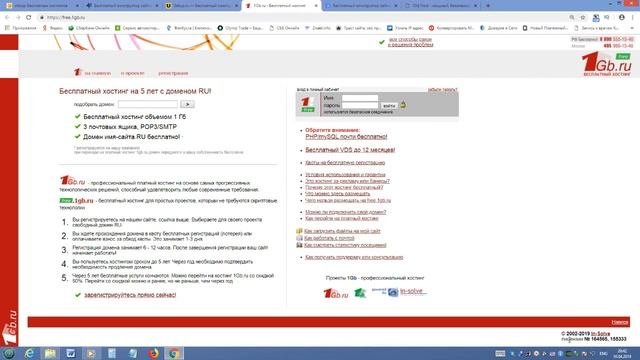Click the address bar URL free.1gb.ru

tap(66, 18)
